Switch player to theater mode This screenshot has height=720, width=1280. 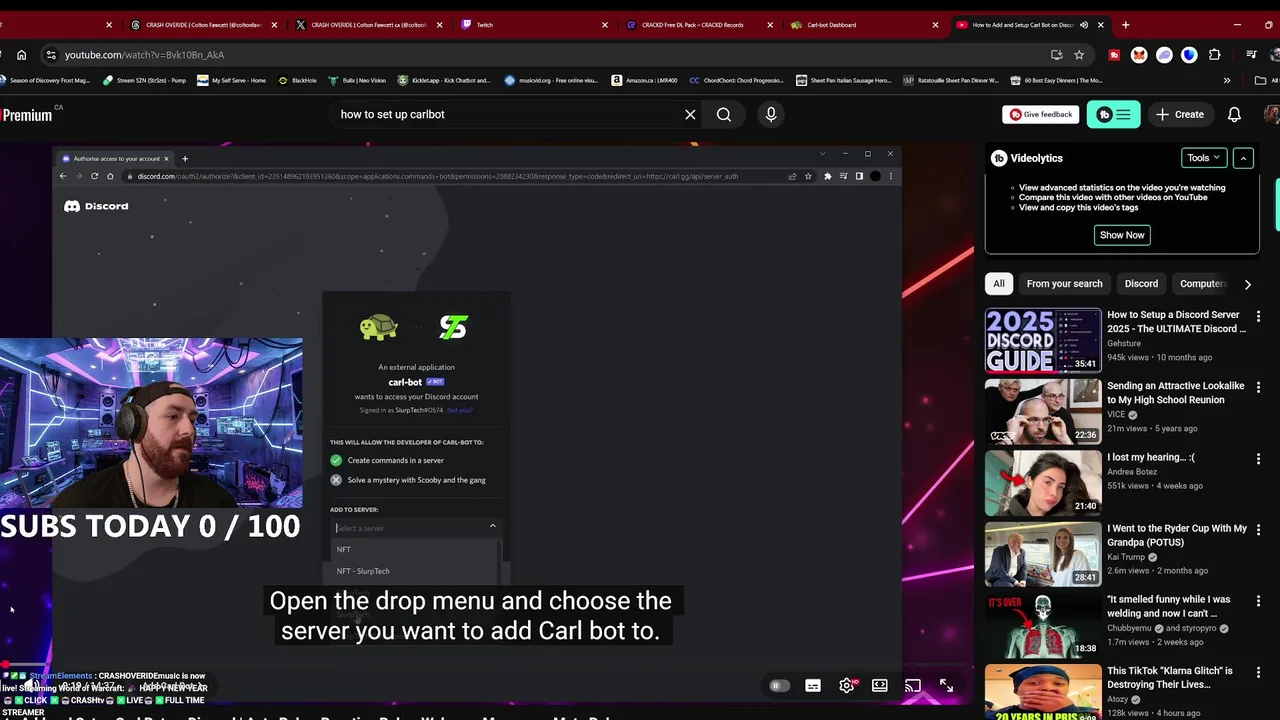880,686
